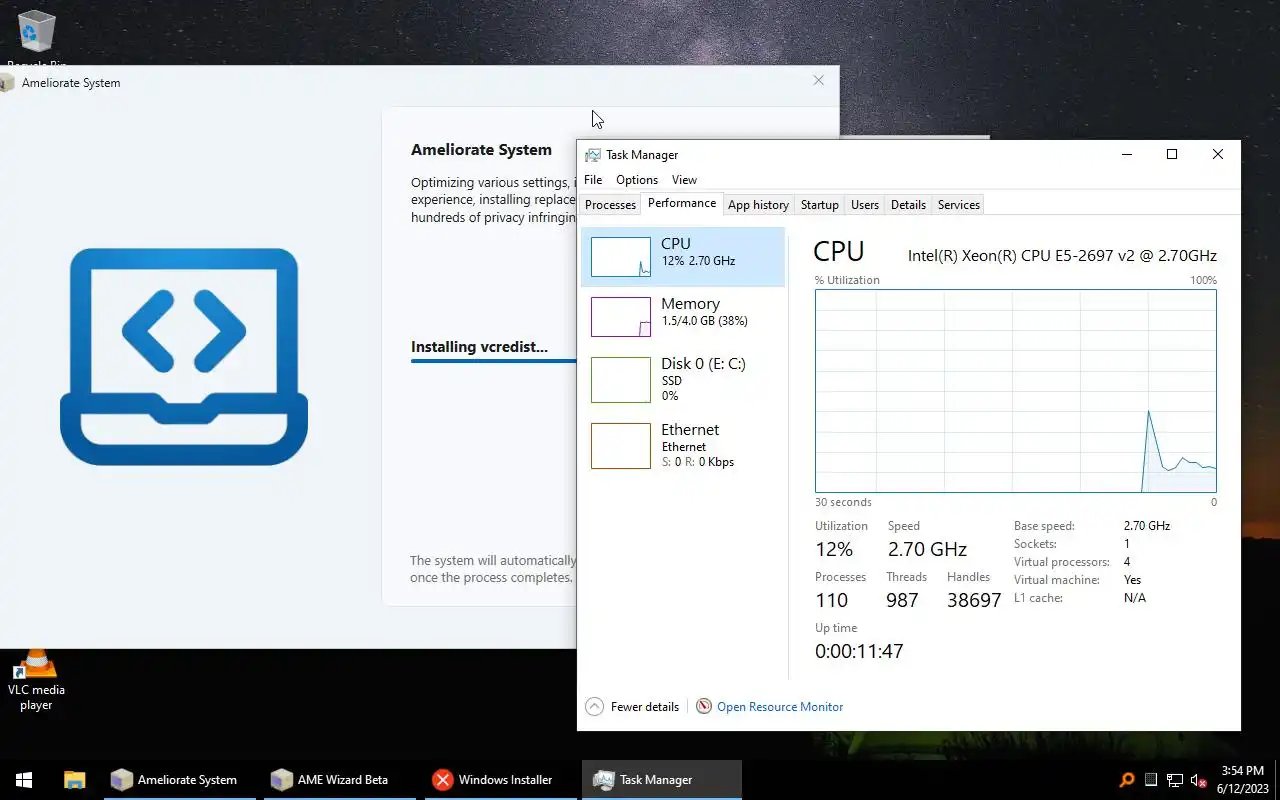The width and height of the screenshot is (1280, 800).
Task: Open the File menu in Task Manager
Action: [x=593, y=180]
